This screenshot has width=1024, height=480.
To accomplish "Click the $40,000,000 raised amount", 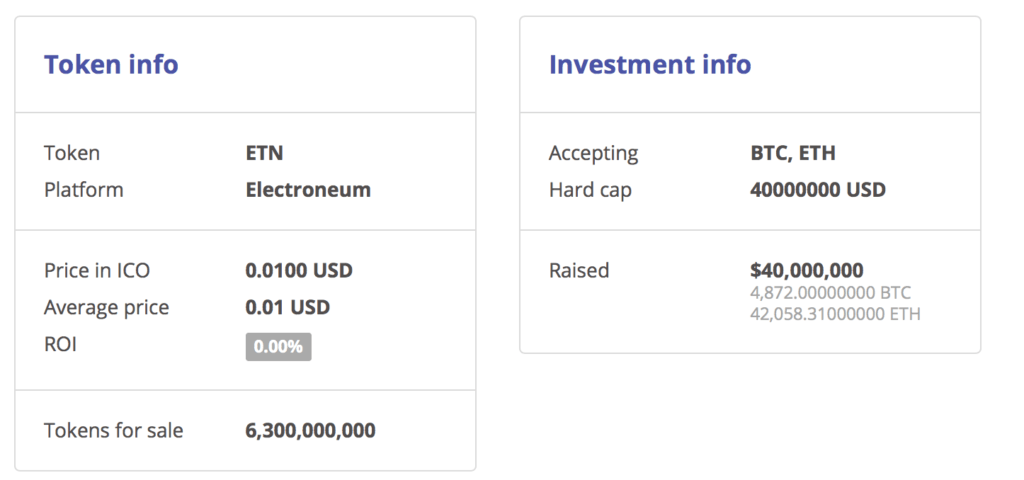I will 807,270.
